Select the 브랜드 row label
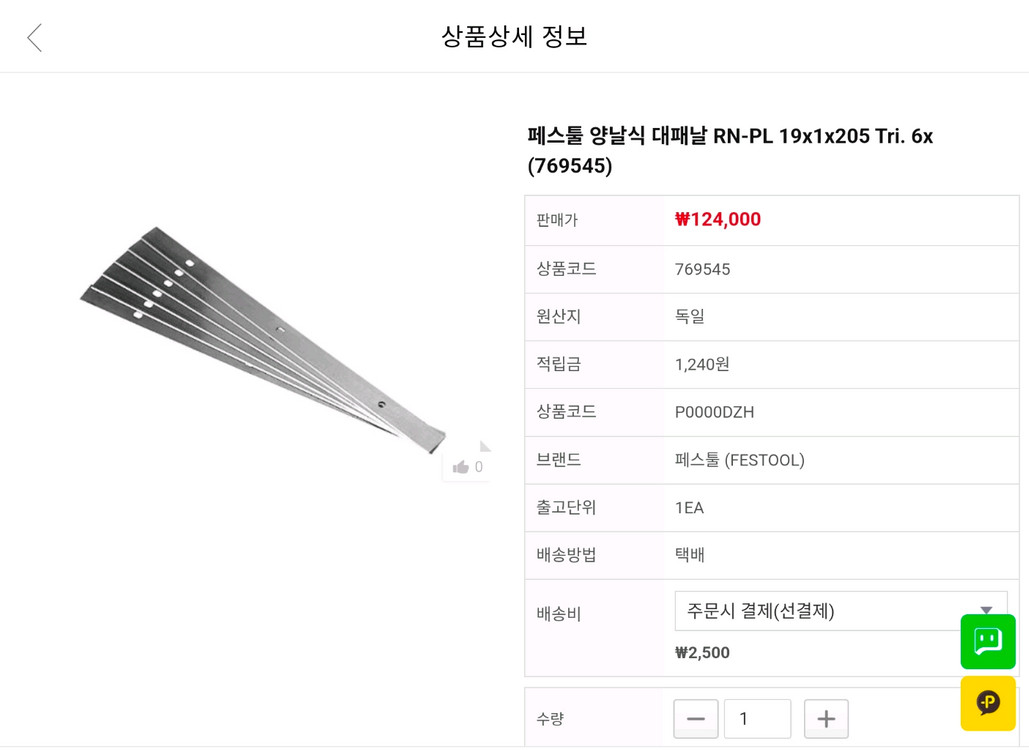 tap(556, 460)
